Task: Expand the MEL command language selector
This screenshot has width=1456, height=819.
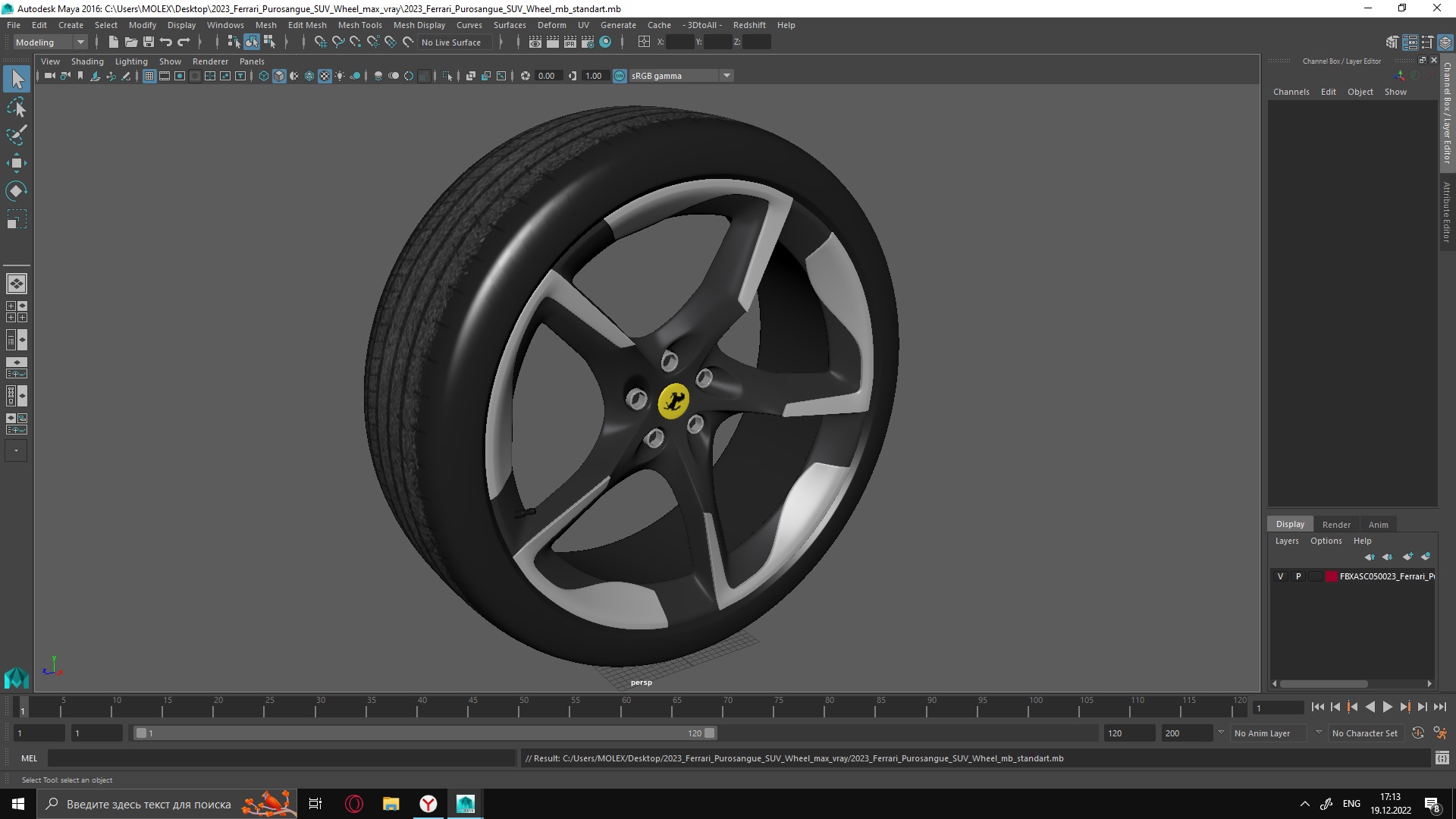Action: (29, 758)
